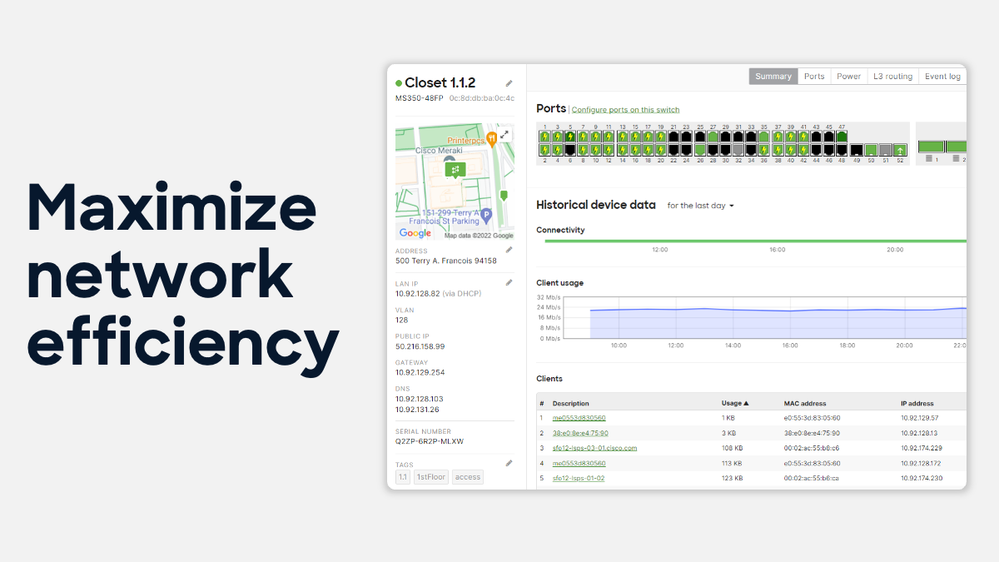999x562 pixels.
Task: Select uplink port 52 with arrow icon
Action: (x=899, y=149)
